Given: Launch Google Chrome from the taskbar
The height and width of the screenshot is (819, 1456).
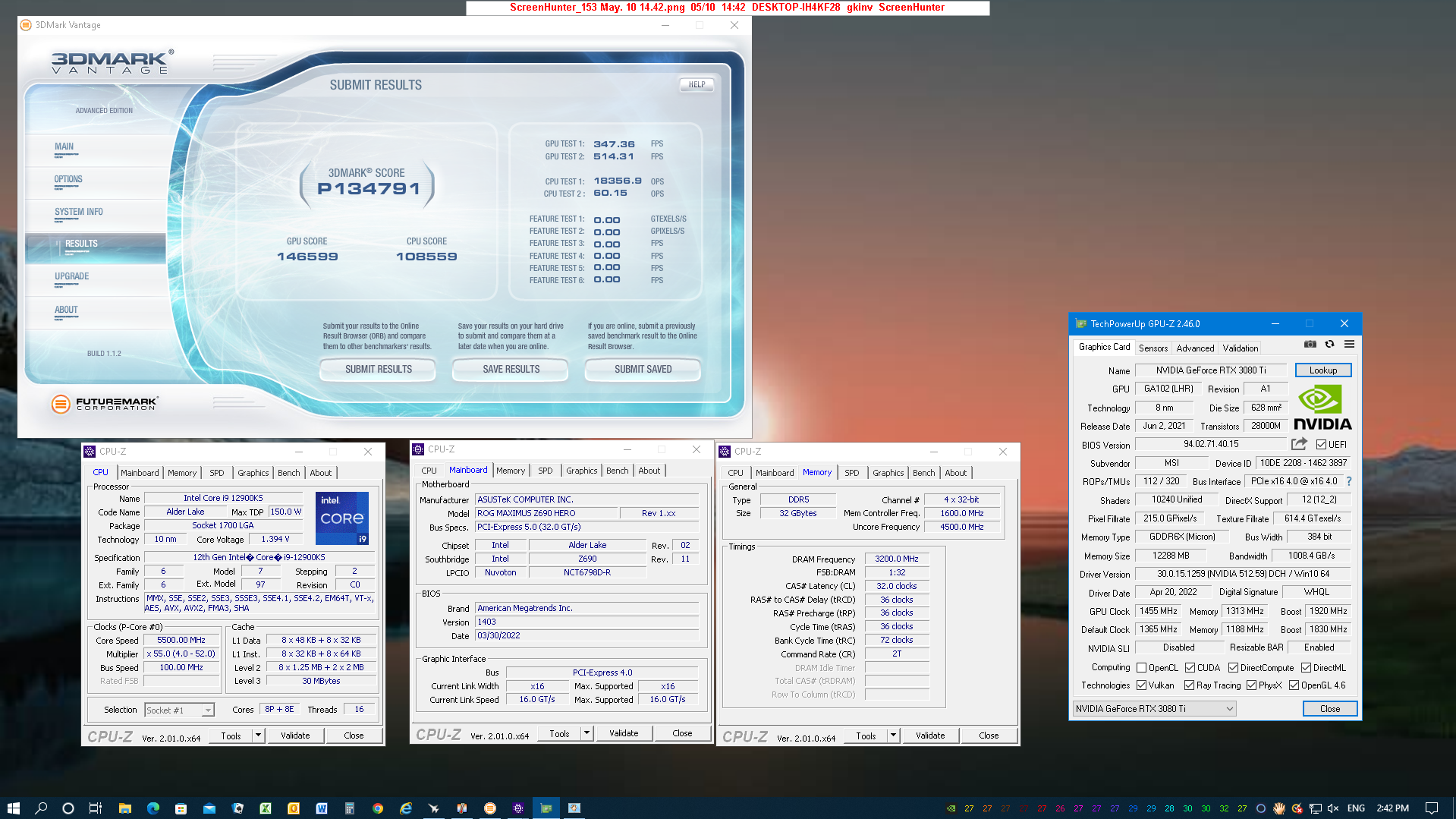Looking at the screenshot, I should (378, 808).
